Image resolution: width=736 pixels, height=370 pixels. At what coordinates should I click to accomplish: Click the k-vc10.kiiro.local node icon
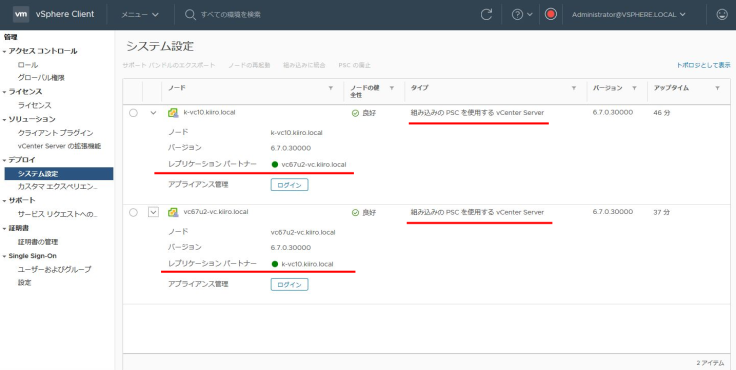[x=173, y=113]
